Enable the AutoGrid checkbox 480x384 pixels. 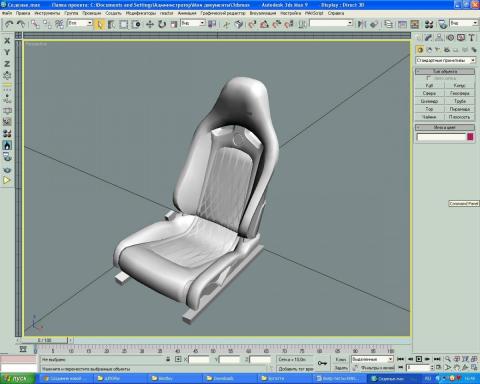pyautogui.click(x=429, y=78)
